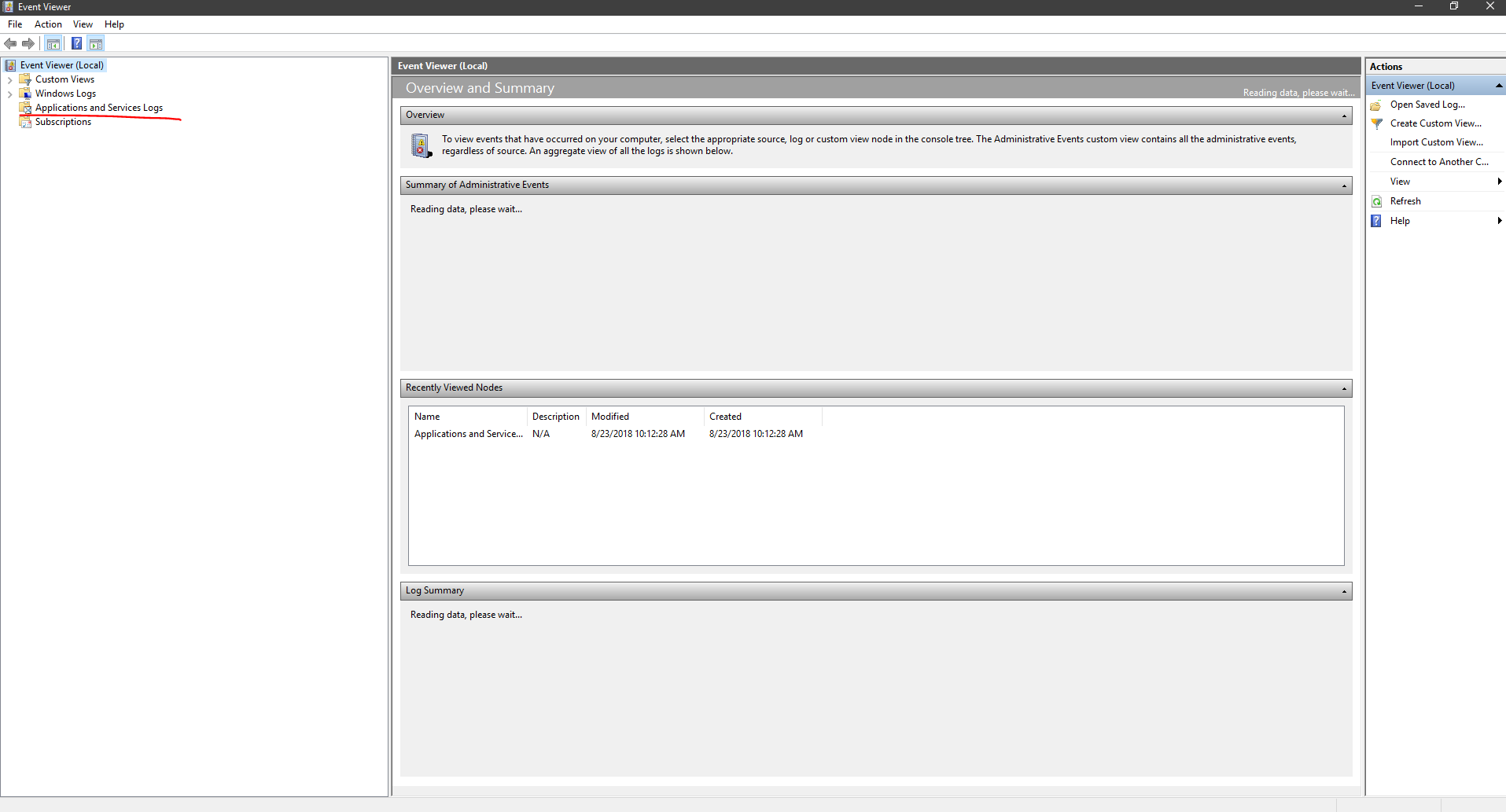Click the Applications and Services Logs icon
Viewport: 1506px width, 812px height.
pos(25,108)
